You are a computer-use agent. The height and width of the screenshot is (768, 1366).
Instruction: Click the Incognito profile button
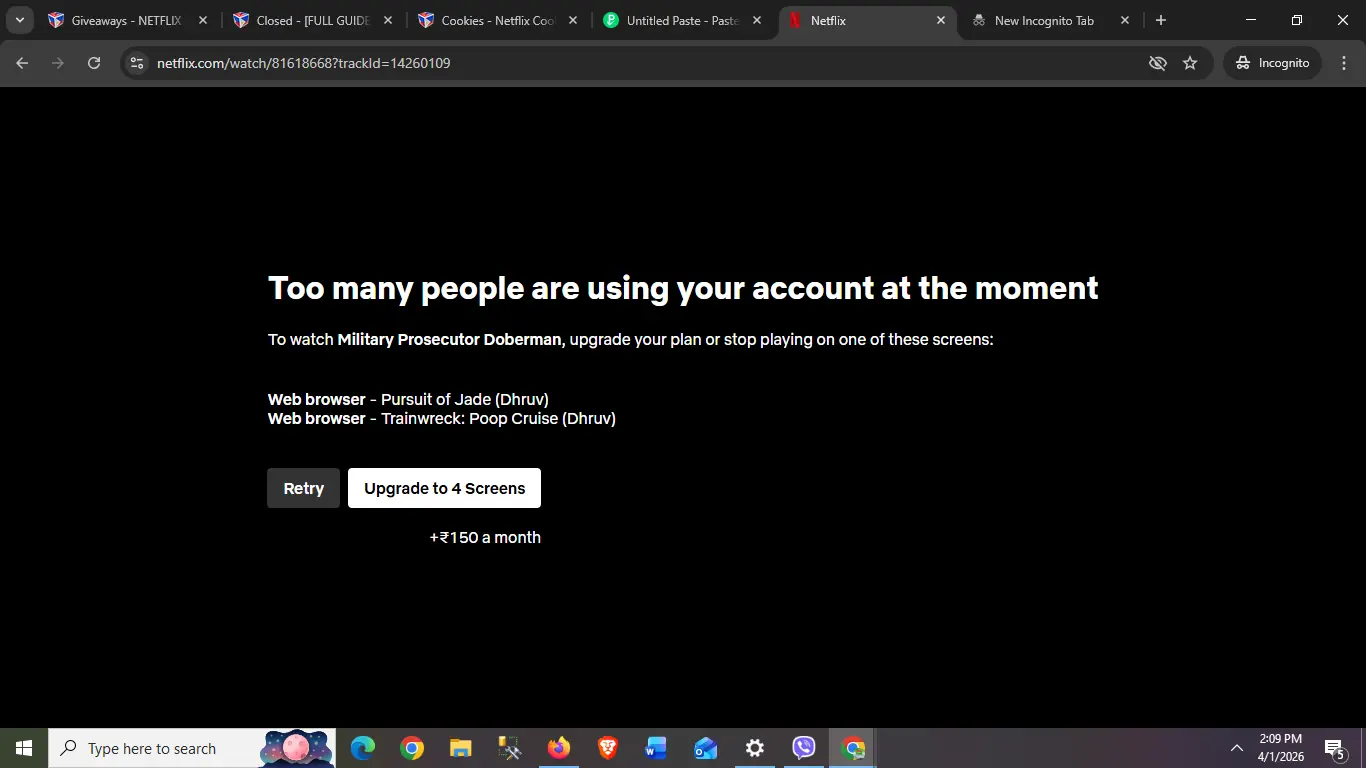(1272, 63)
